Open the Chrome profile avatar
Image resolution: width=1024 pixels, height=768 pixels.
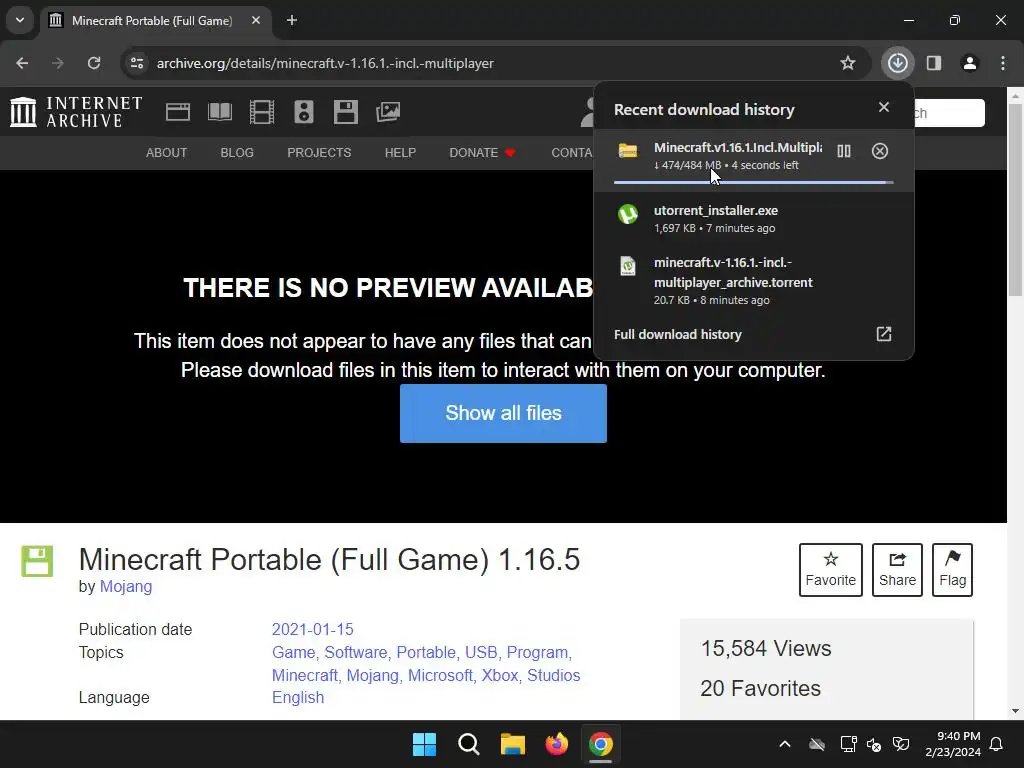click(x=970, y=63)
